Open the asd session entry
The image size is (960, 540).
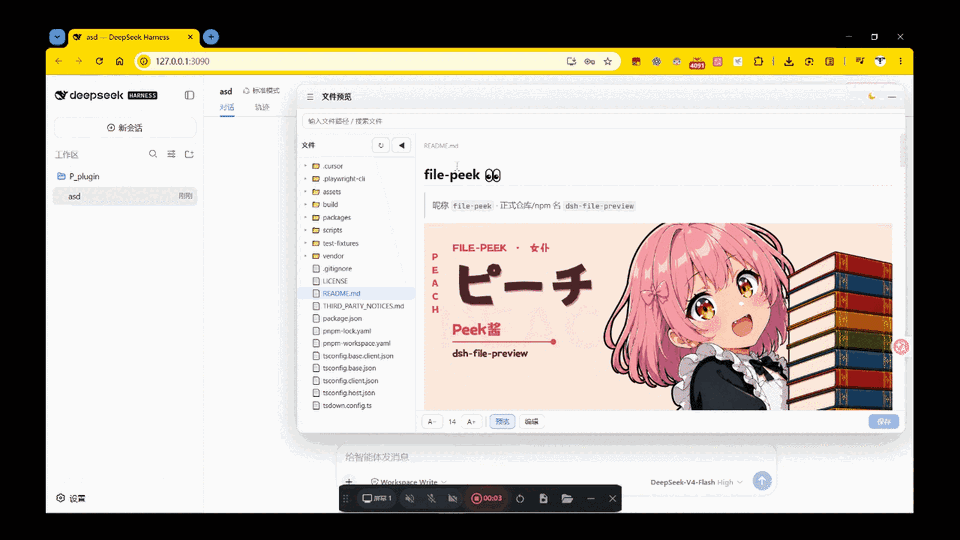[125, 196]
